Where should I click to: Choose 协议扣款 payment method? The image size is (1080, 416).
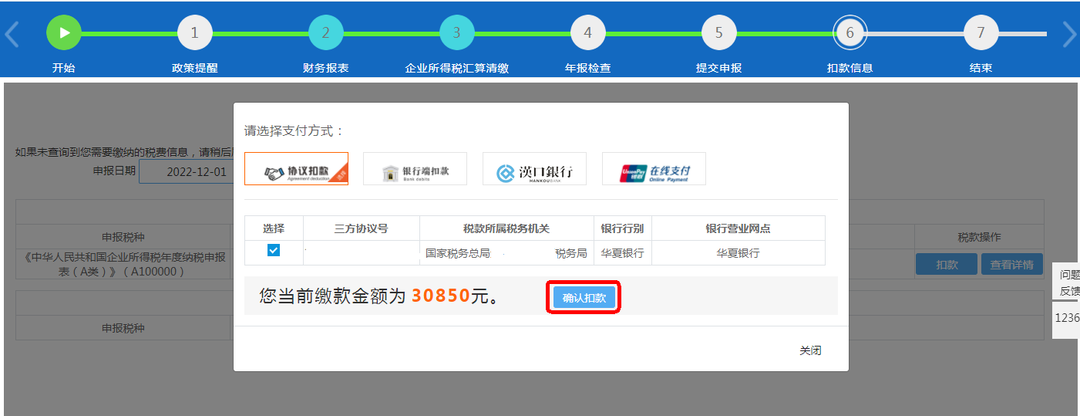coord(296,170)
